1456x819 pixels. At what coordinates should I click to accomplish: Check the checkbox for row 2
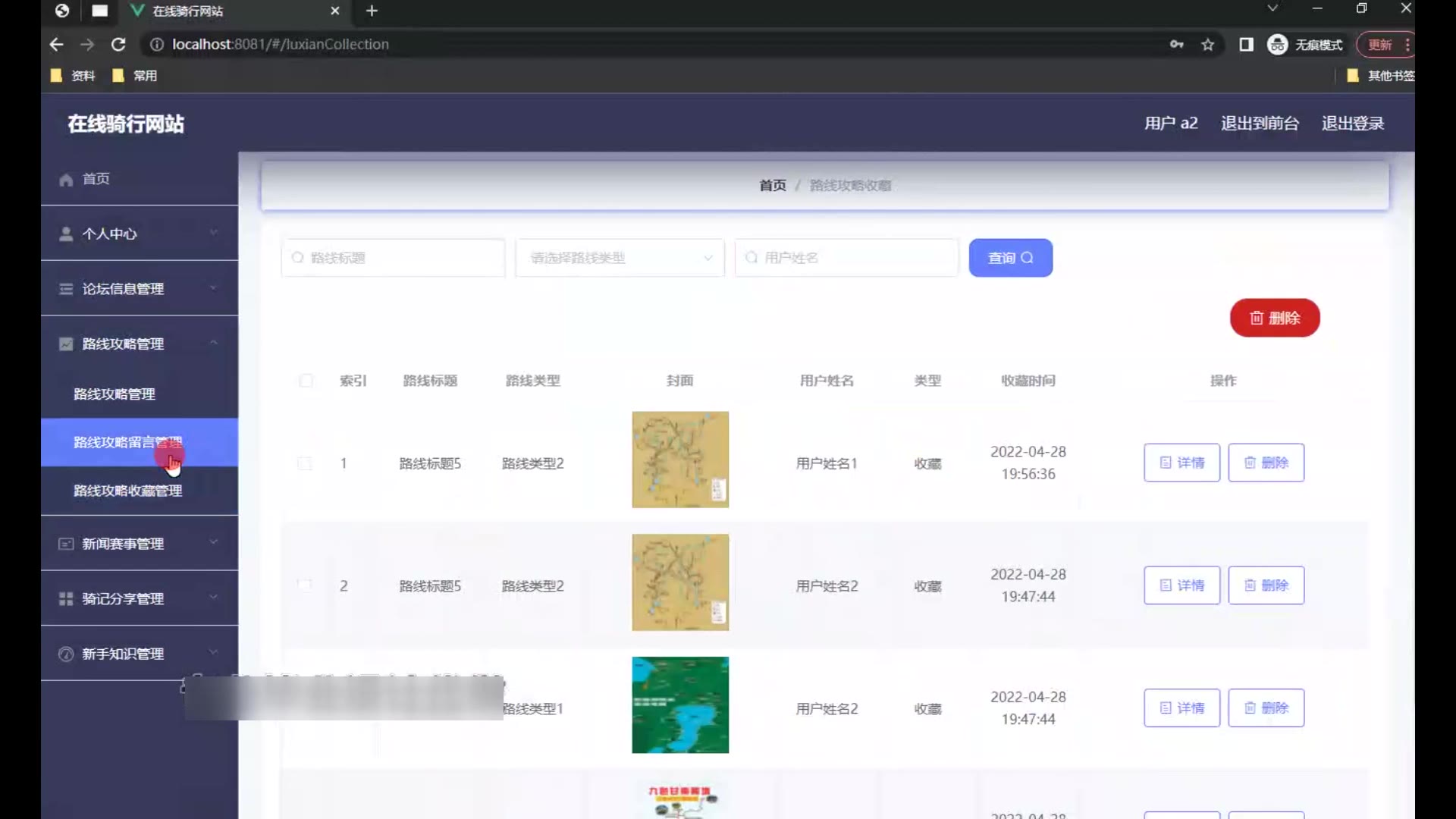(305, 585)
